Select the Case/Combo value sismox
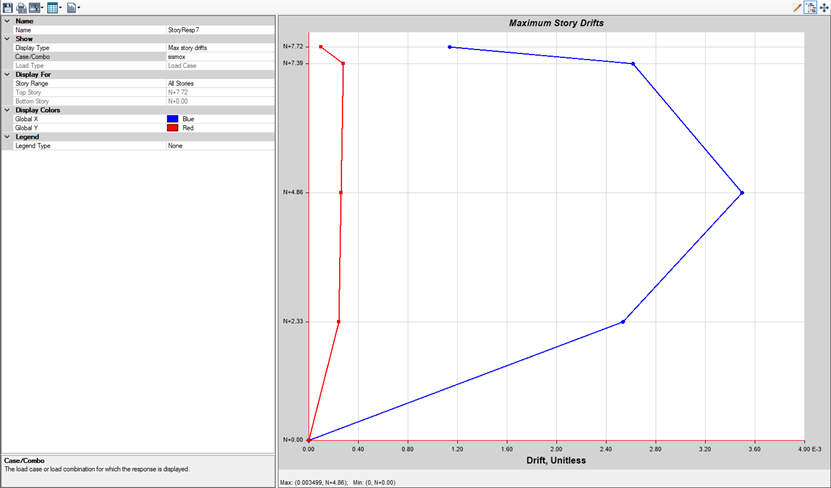The image size is (831, 488). pos(220,57)
